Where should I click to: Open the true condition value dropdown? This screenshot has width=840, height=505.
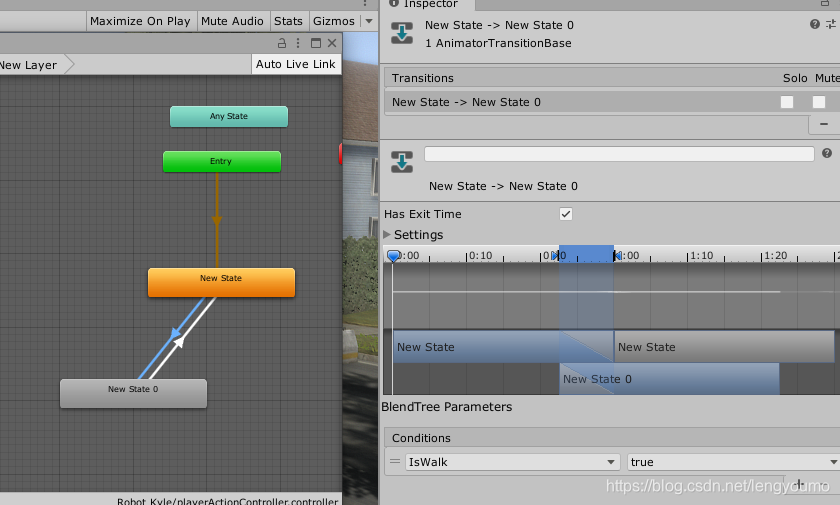pyautogui.click(x=734, y=462)
